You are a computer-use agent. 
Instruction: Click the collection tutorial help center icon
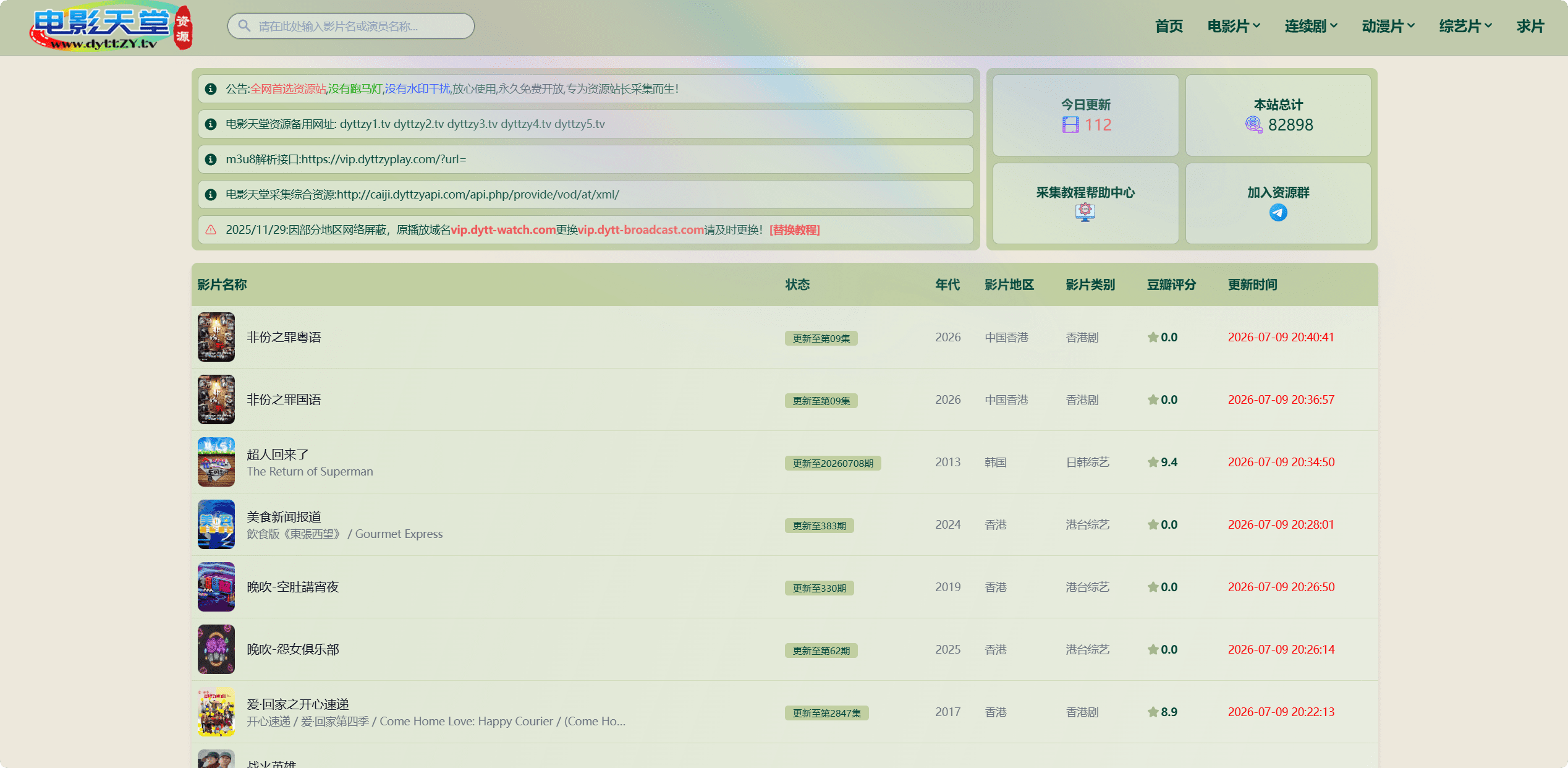[x=1085, y=212]
